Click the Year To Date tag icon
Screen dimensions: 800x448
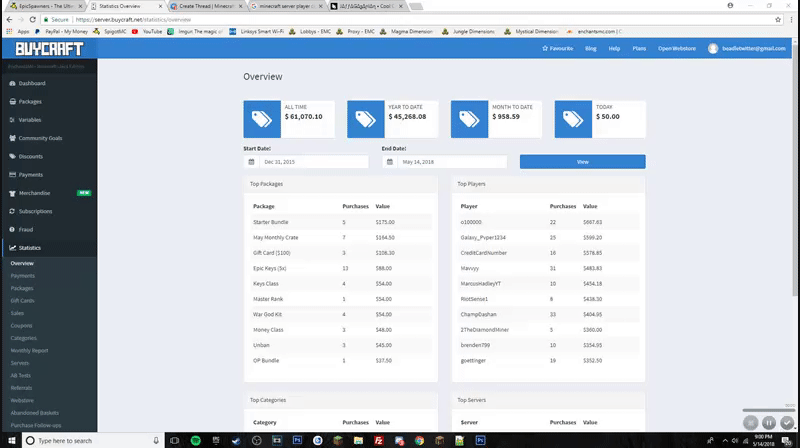tap(365, 119)
